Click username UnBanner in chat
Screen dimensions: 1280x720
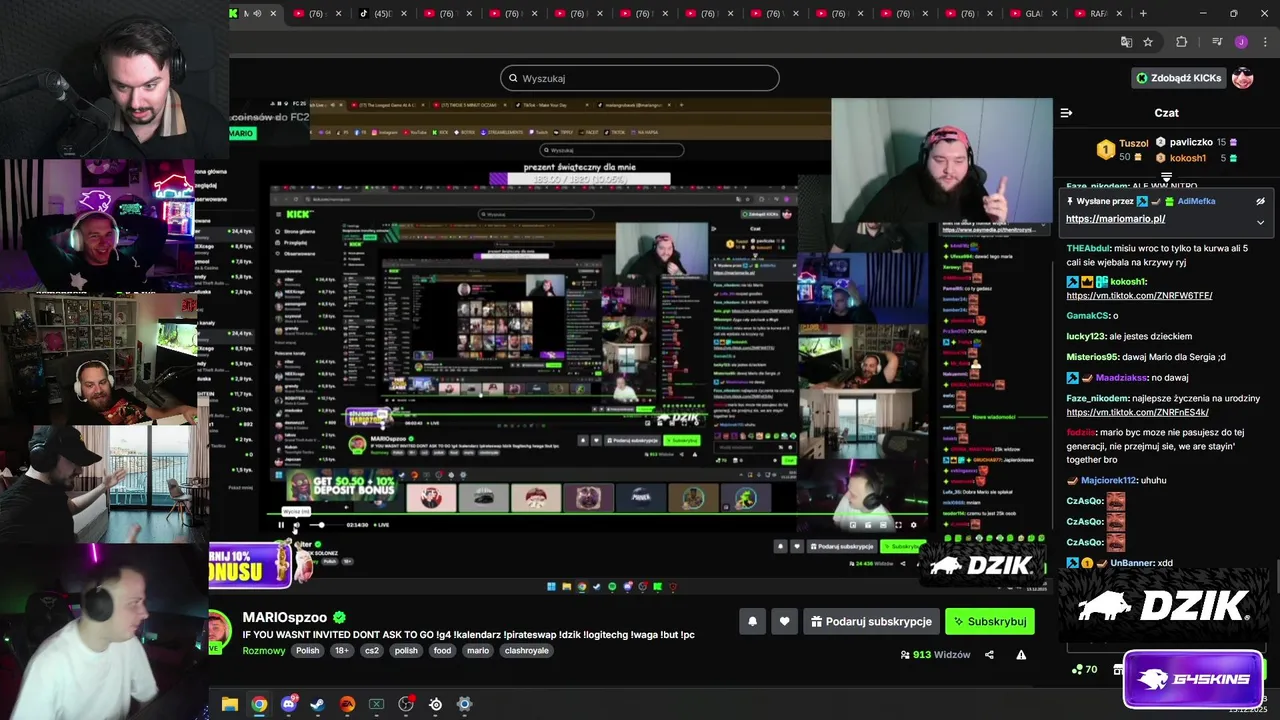click(1131, 563)
